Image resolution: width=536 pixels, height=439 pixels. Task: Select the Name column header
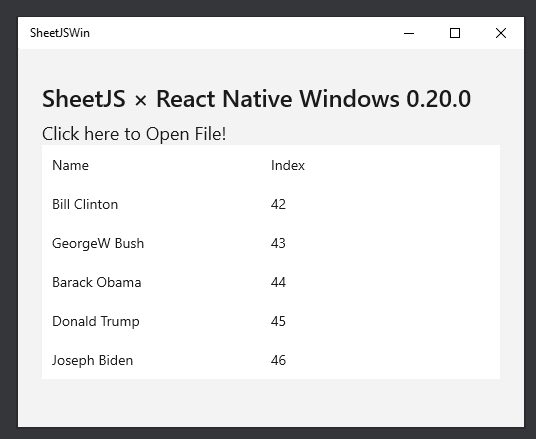[70, 165]
